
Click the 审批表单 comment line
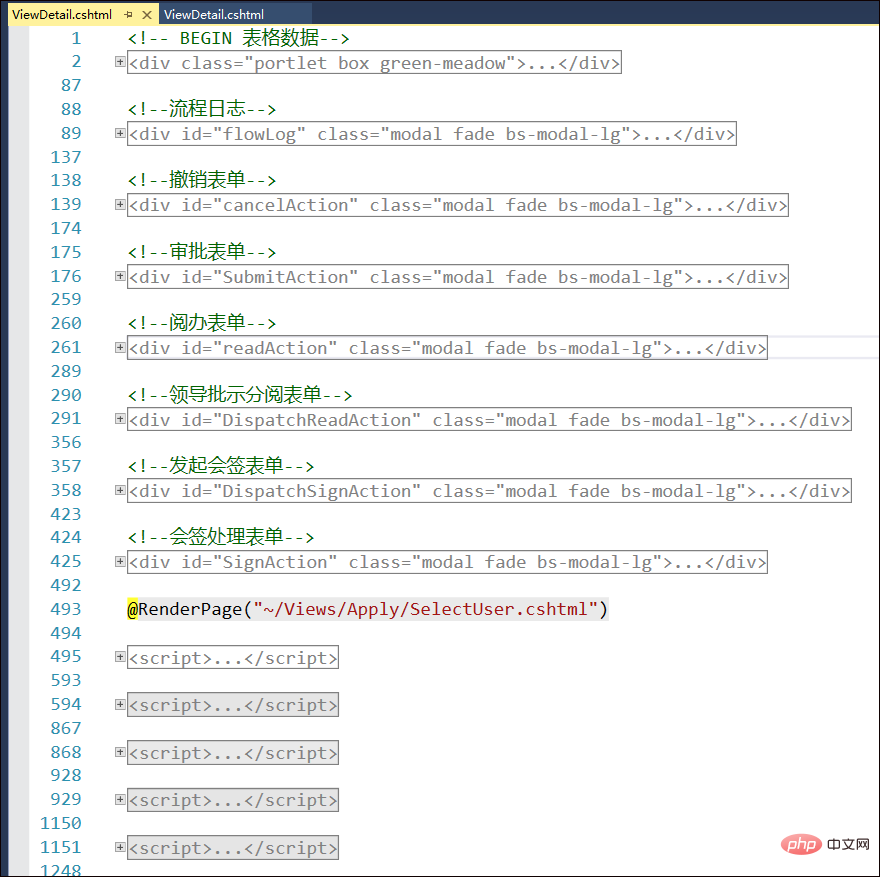tap(202, 252)
